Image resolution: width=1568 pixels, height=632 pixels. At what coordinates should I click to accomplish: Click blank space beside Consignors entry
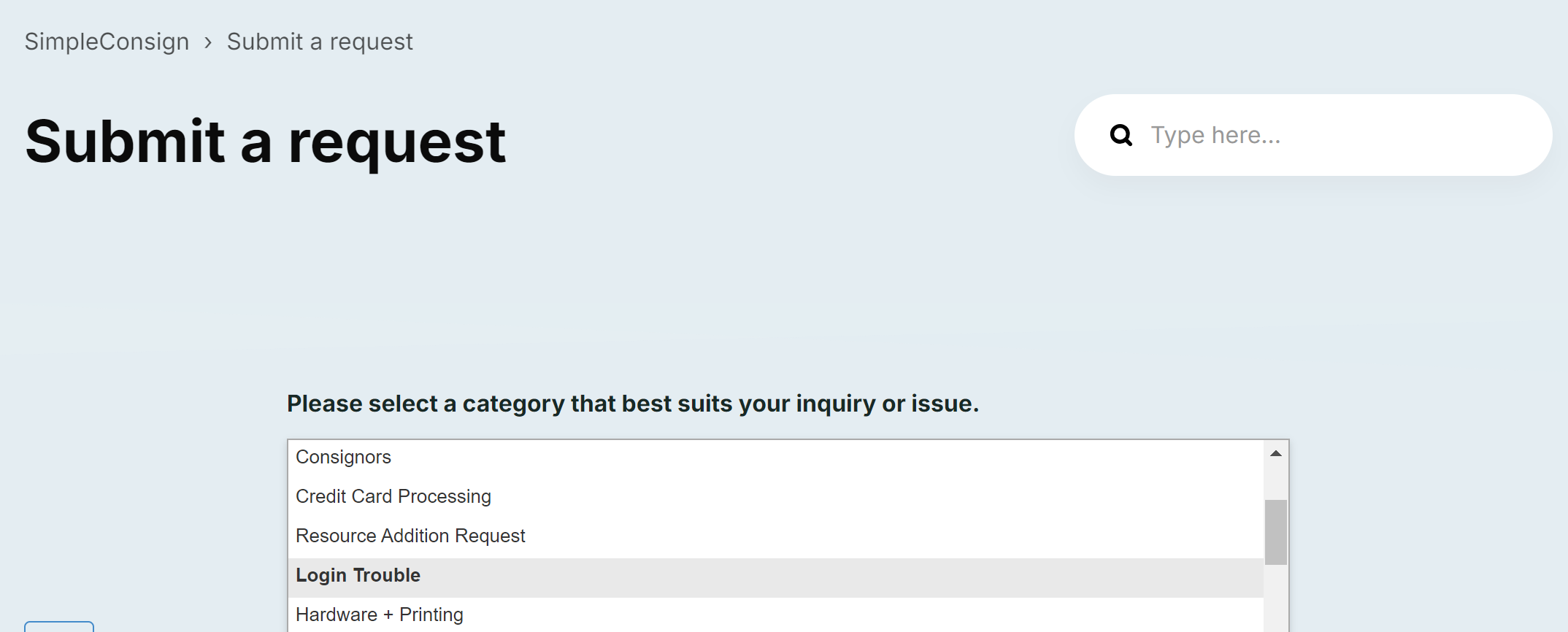(825, 457)
